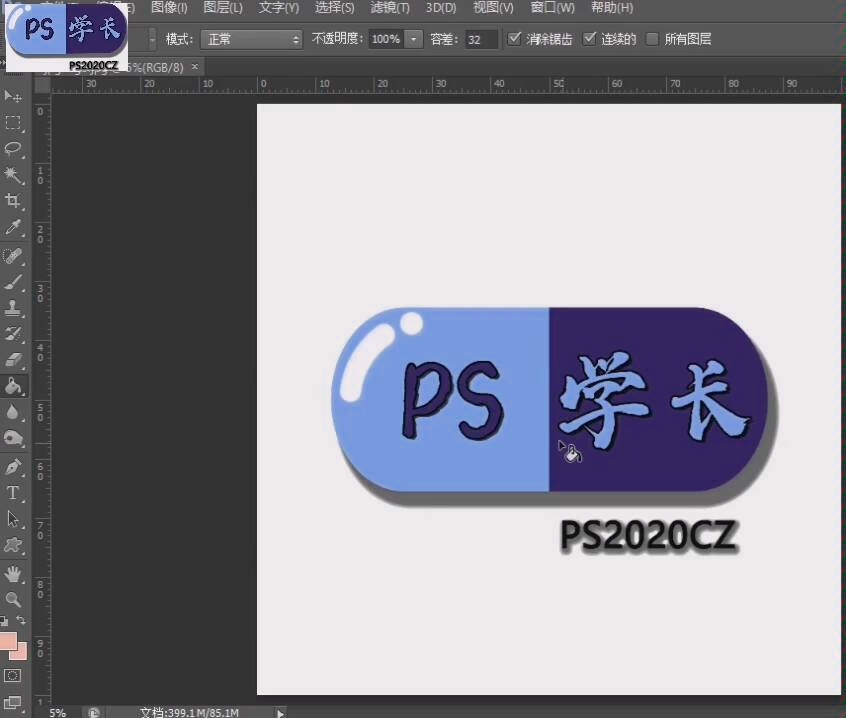Open the 不透明度 opacity dropdown
Viewport: 846px width, 718px height.
click(x=413, y=39)
